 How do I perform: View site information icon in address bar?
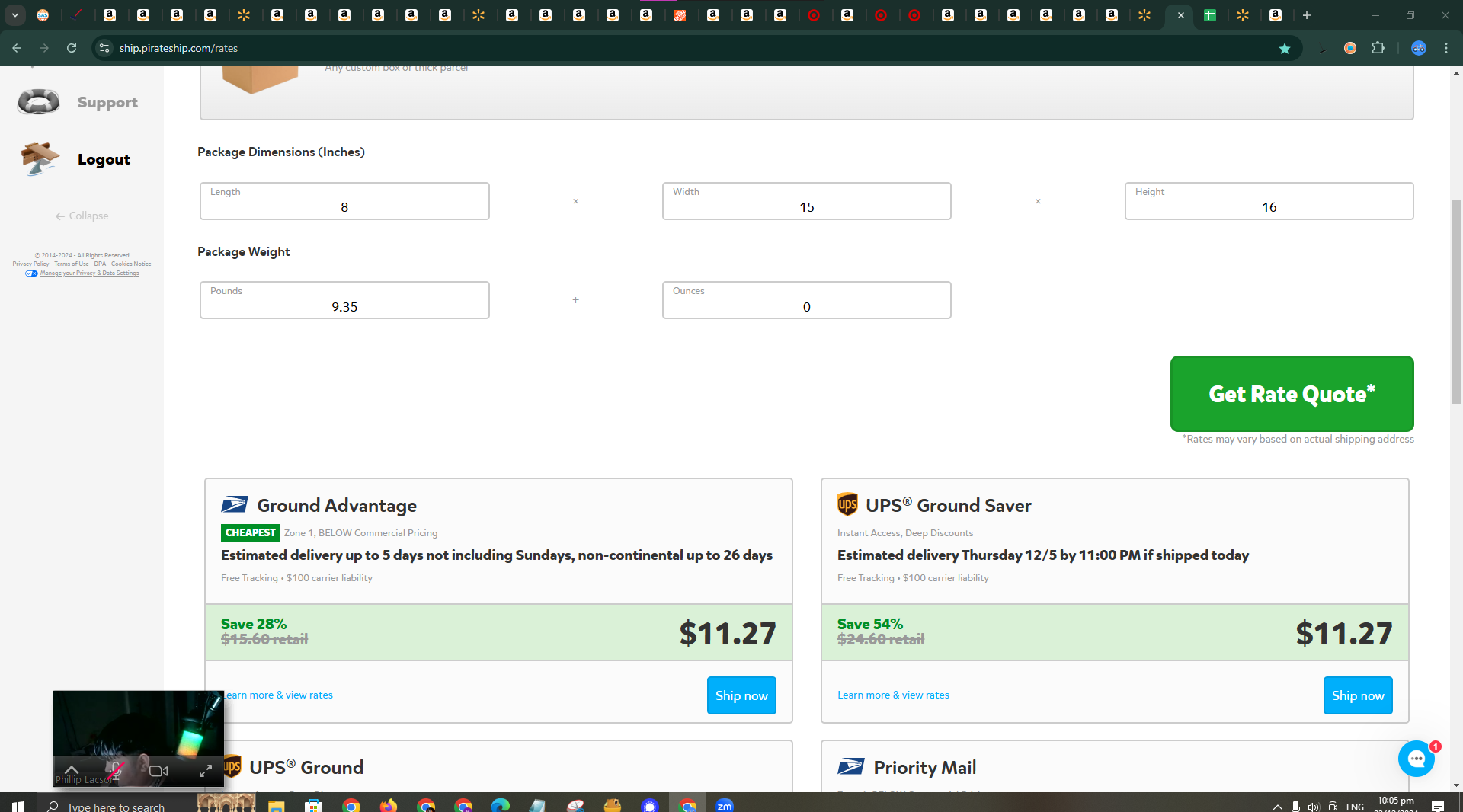pos(104,48)
